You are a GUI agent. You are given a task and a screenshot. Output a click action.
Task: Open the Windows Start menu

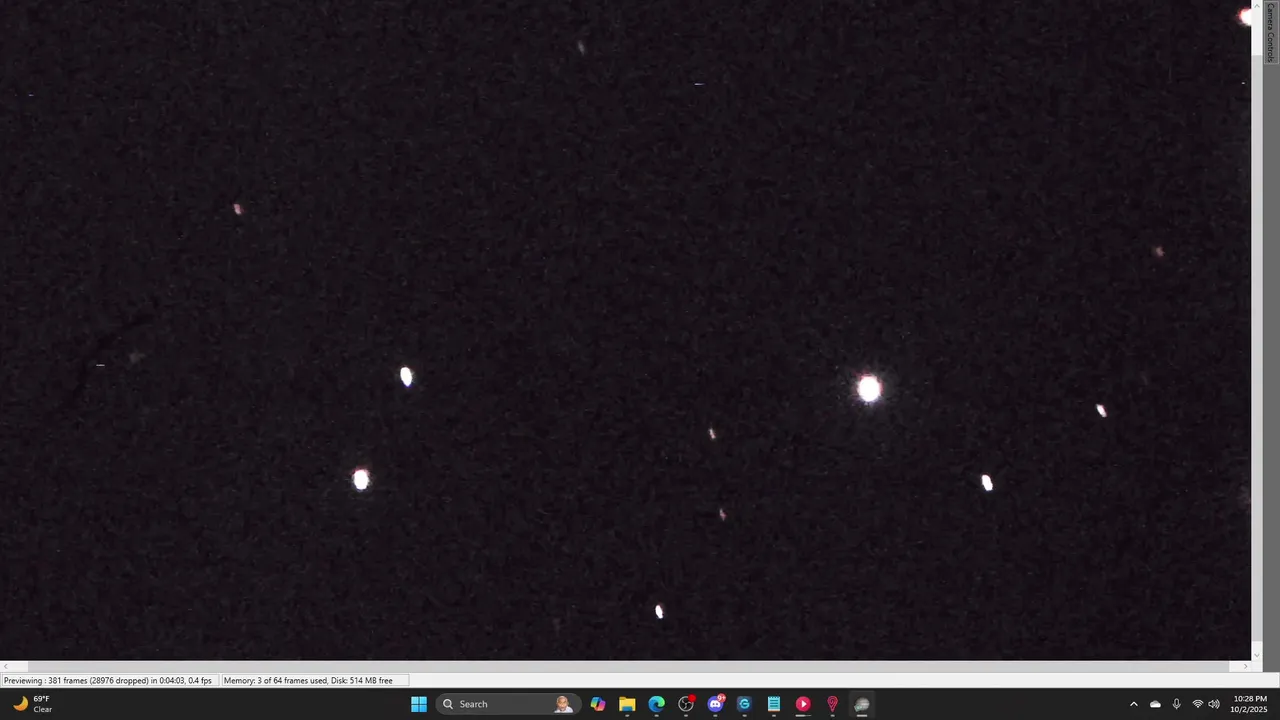(419, 704)
